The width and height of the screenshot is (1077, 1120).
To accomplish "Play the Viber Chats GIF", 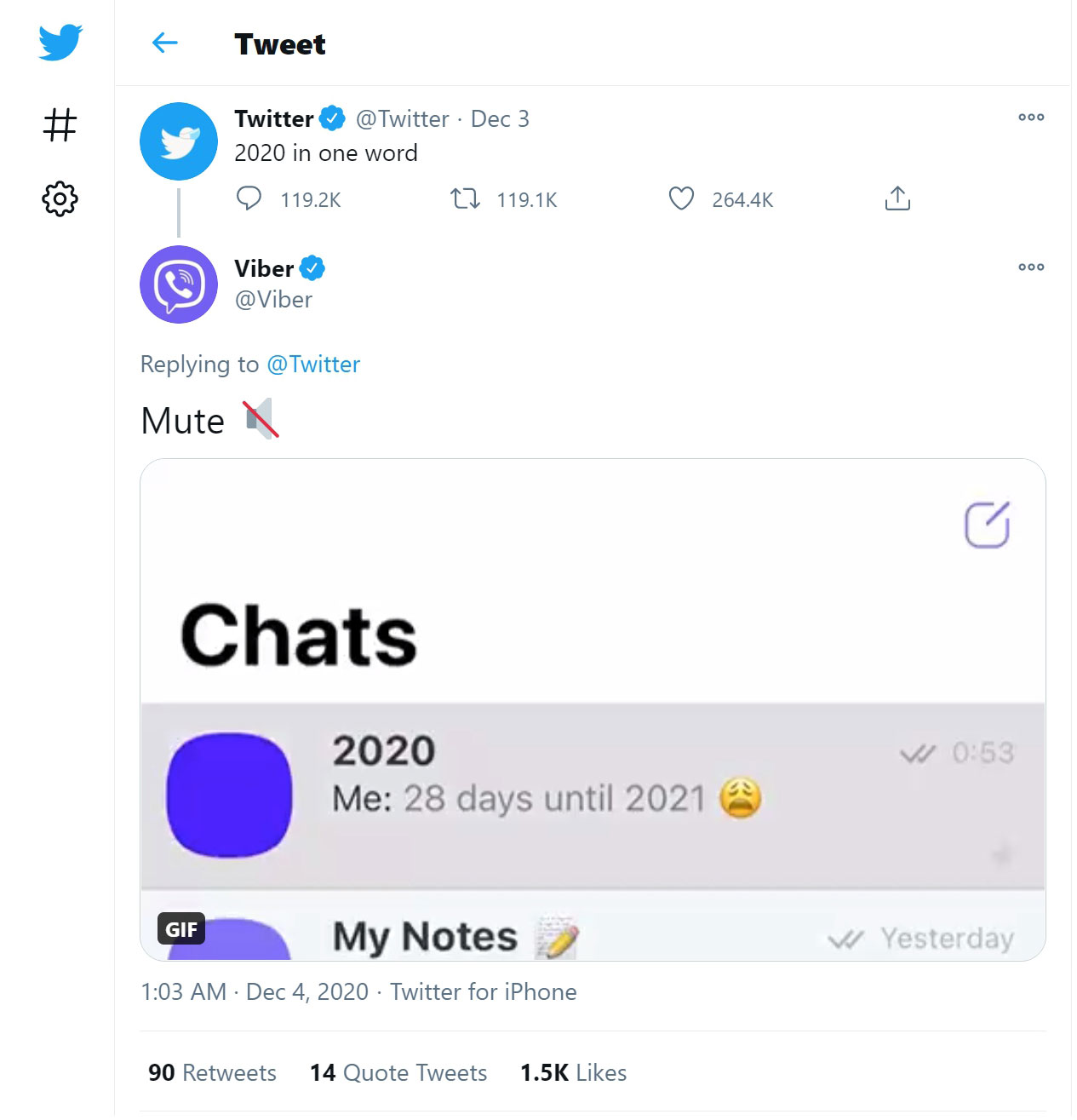I will (x=593, y=709).
